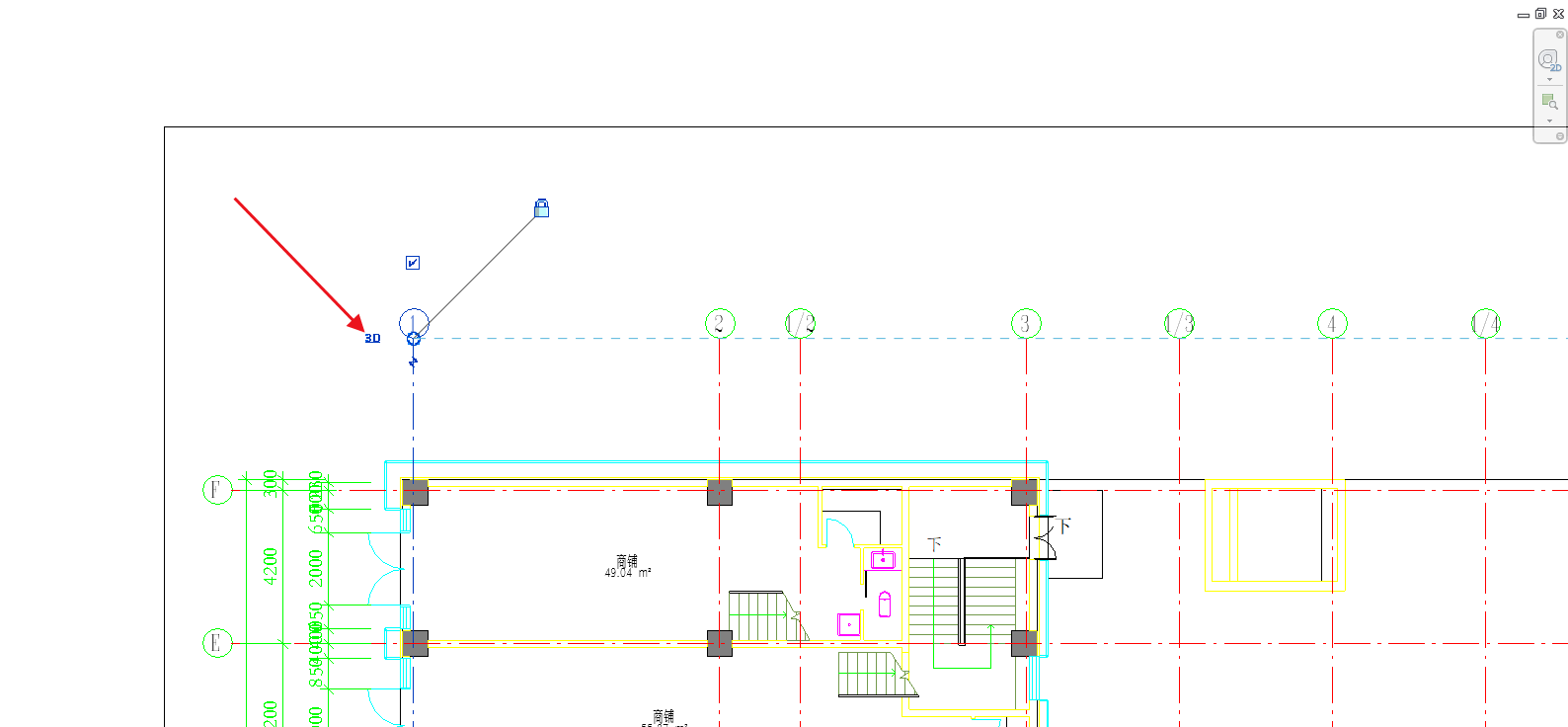Select grid bubble 2 at top
1568x727 pixels.
[720, 323]
